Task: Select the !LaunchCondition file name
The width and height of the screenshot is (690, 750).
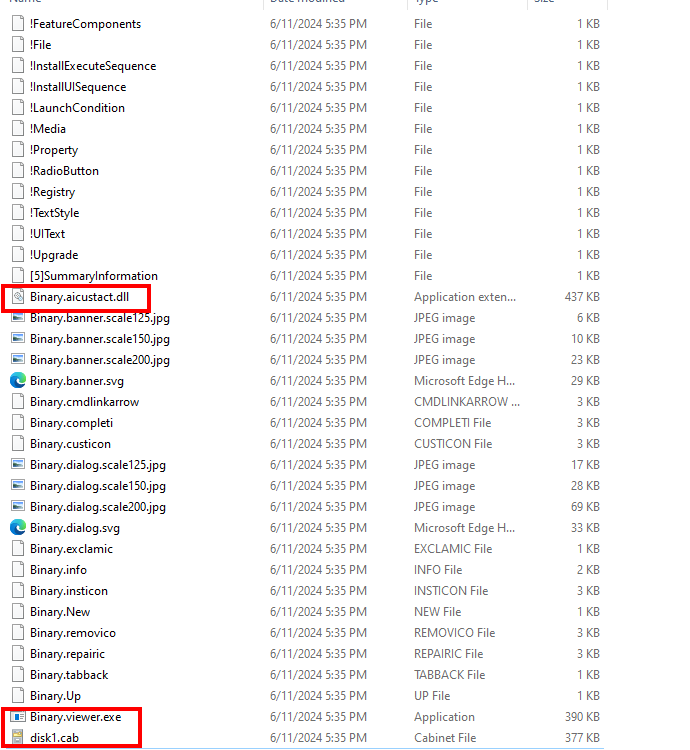Action: click(77, 108)
